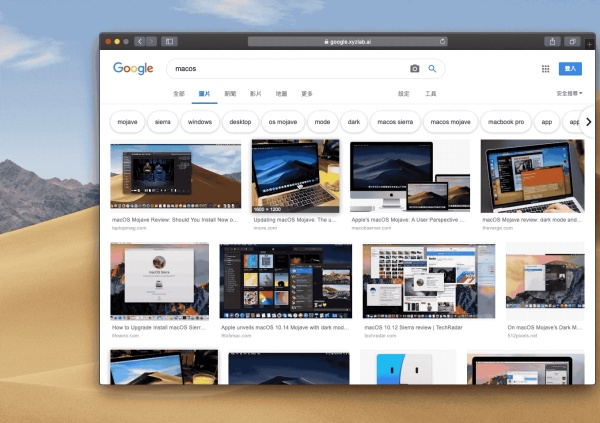This screenshot has height=423, width=600.
Task: Open Apple unveils macOS 10.14 thumbnail
Action: (x=285, y=281)
